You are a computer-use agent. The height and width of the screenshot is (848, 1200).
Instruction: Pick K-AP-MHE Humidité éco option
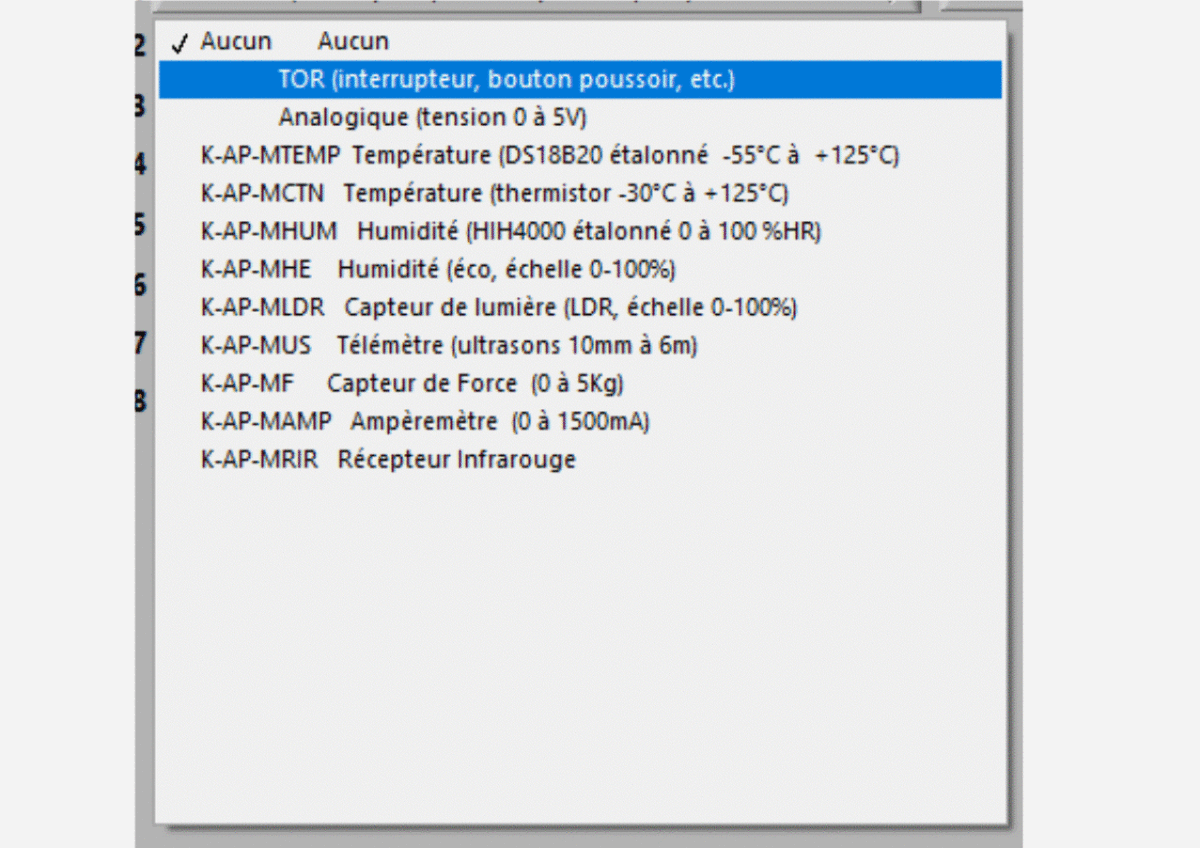pos(438,270)
